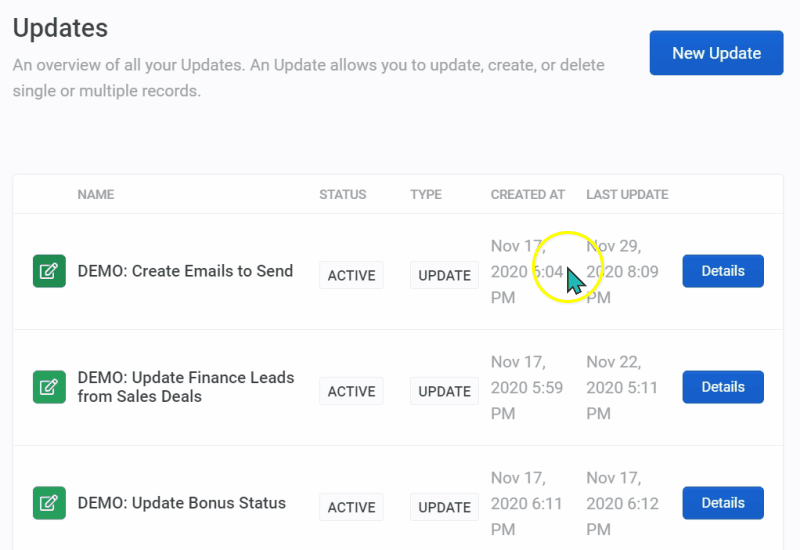
Task: Open Details for Update Finance Leads row
Action: click(723, 387)
